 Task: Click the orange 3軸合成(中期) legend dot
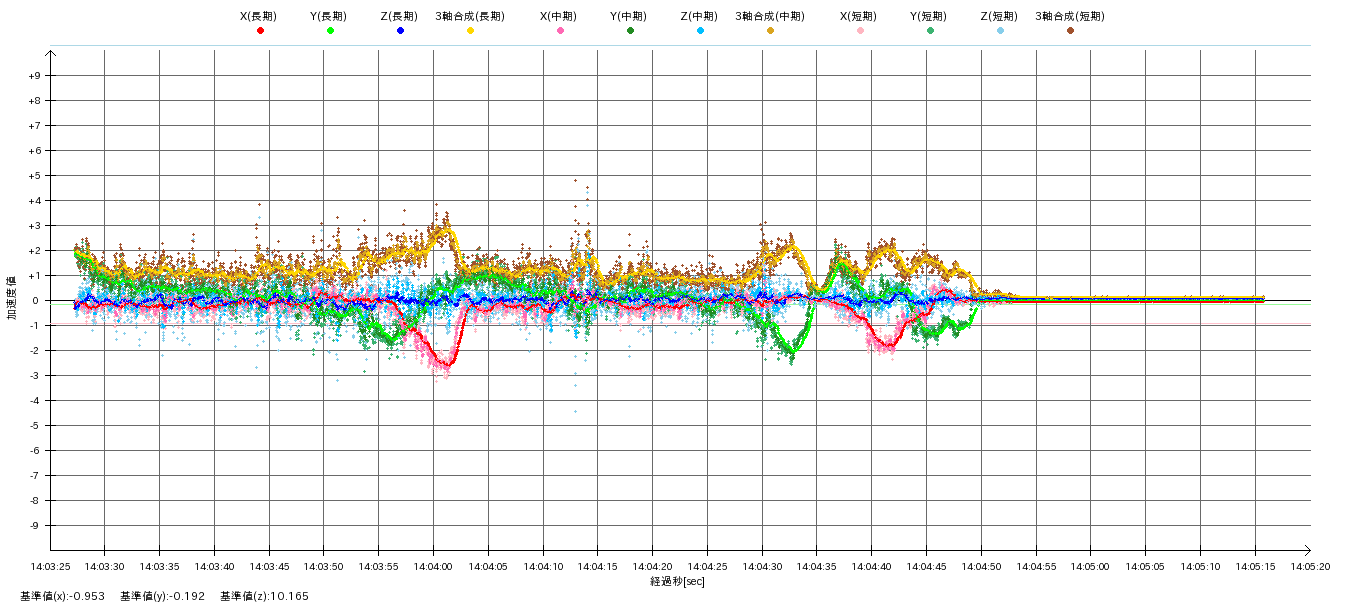point(770,31)
